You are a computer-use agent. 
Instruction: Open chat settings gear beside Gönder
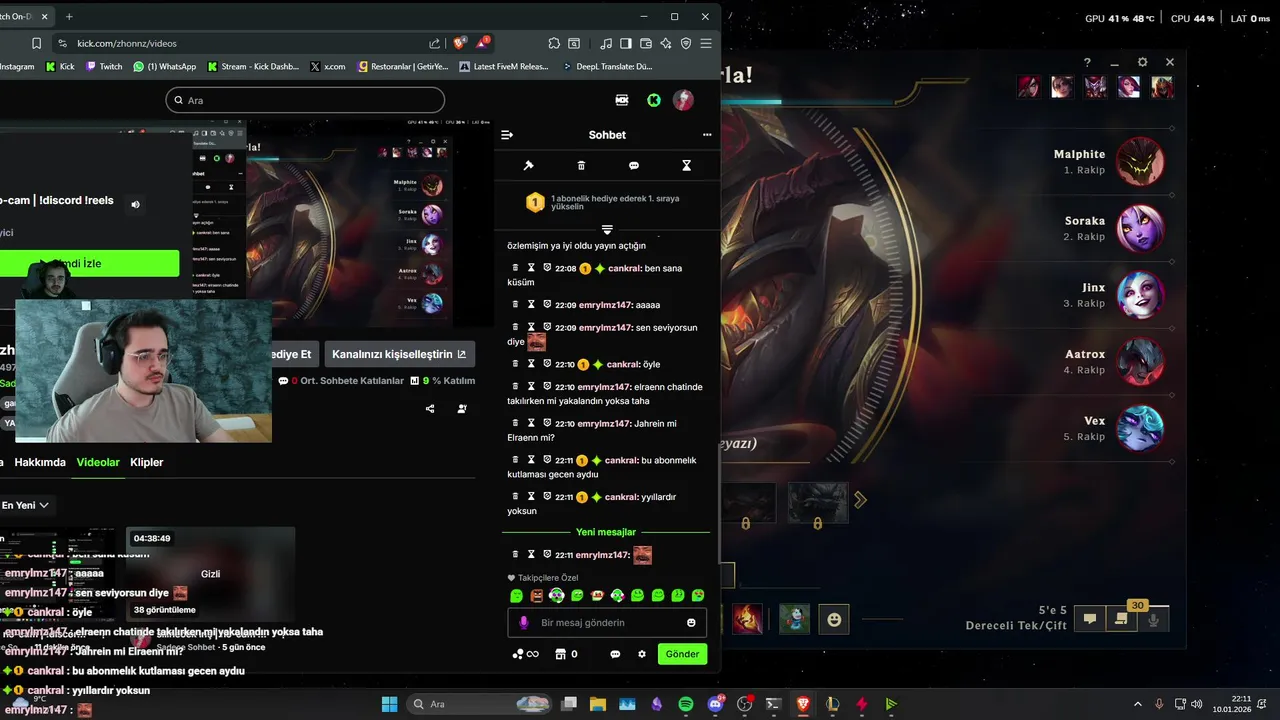pos(642,654)
